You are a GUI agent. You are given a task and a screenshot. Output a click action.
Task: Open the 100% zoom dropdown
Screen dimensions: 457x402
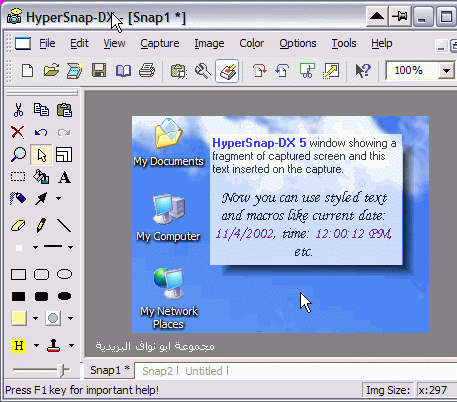coord(446,71)
